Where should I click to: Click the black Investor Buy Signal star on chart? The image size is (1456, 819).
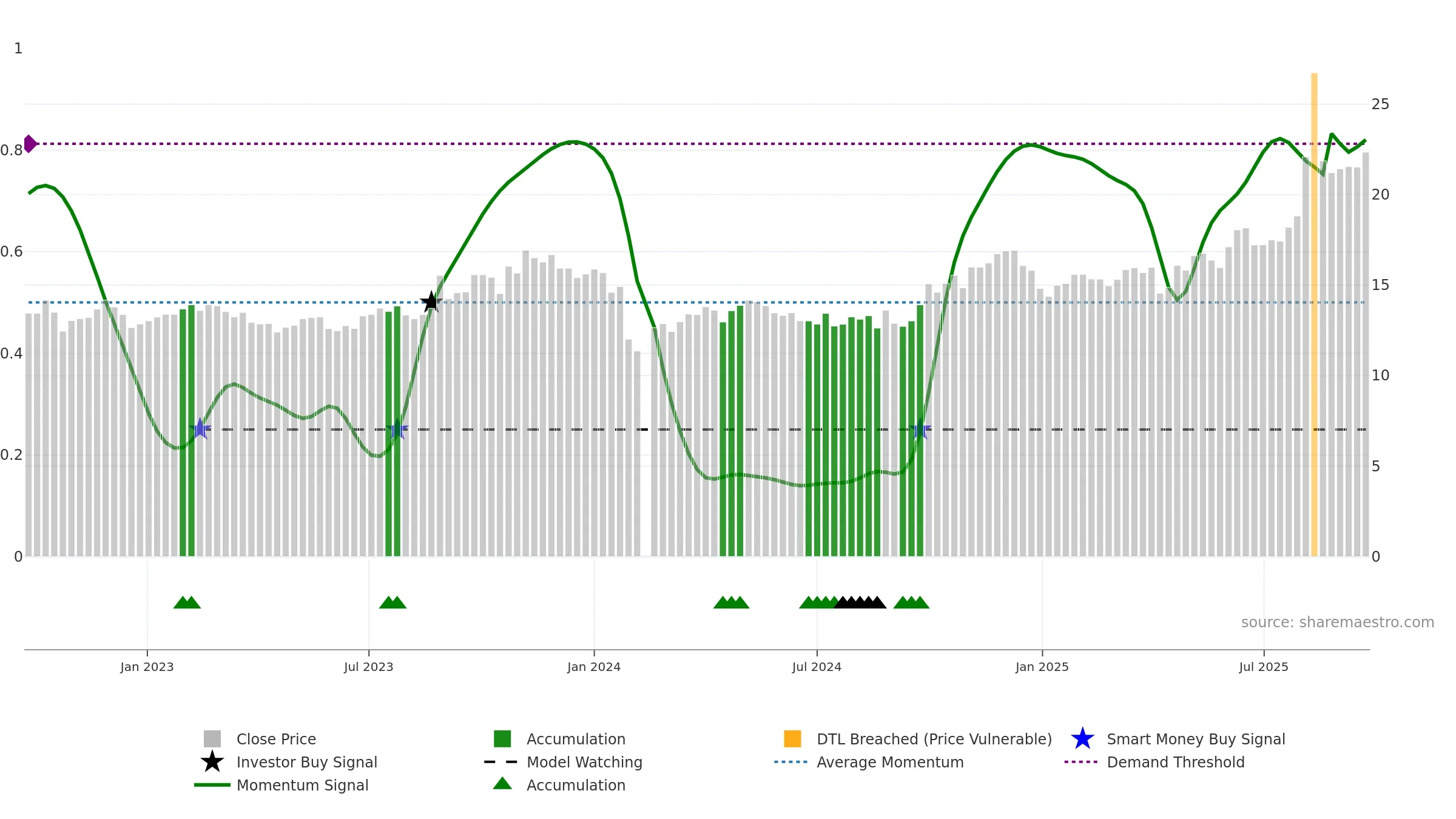point(431,302)
